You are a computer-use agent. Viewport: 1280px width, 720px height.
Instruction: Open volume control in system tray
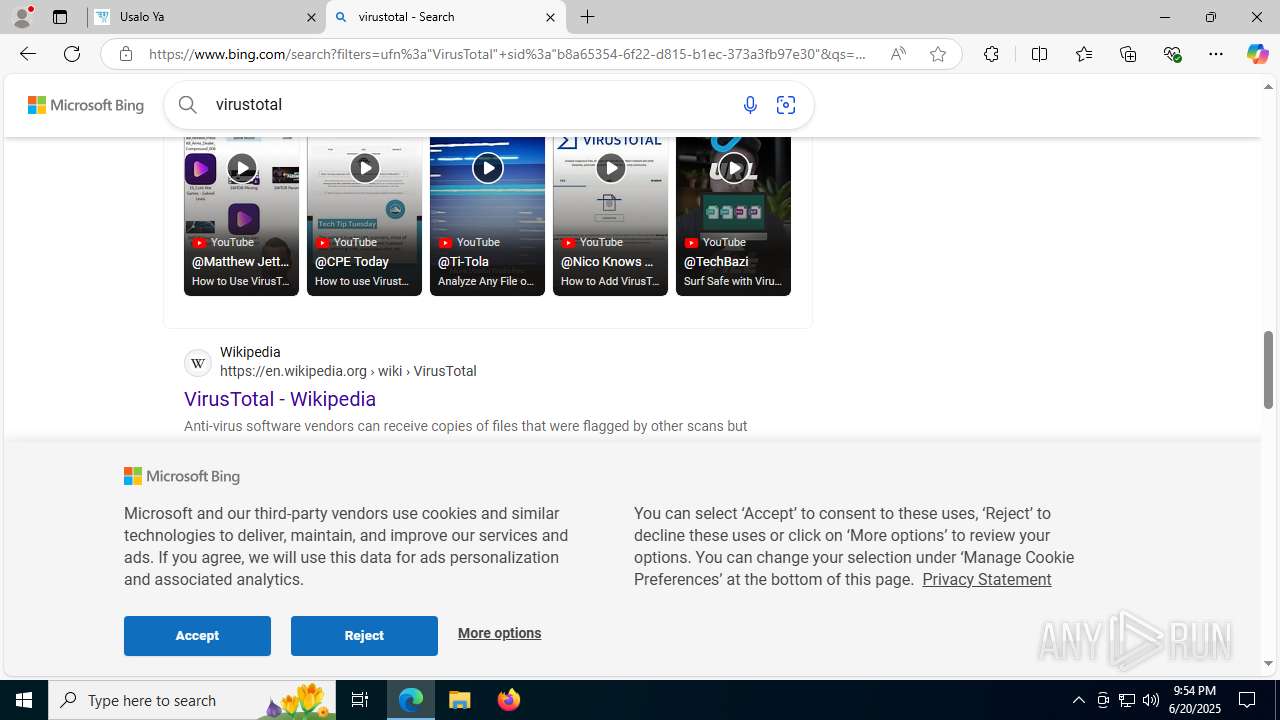point(1151,700)
